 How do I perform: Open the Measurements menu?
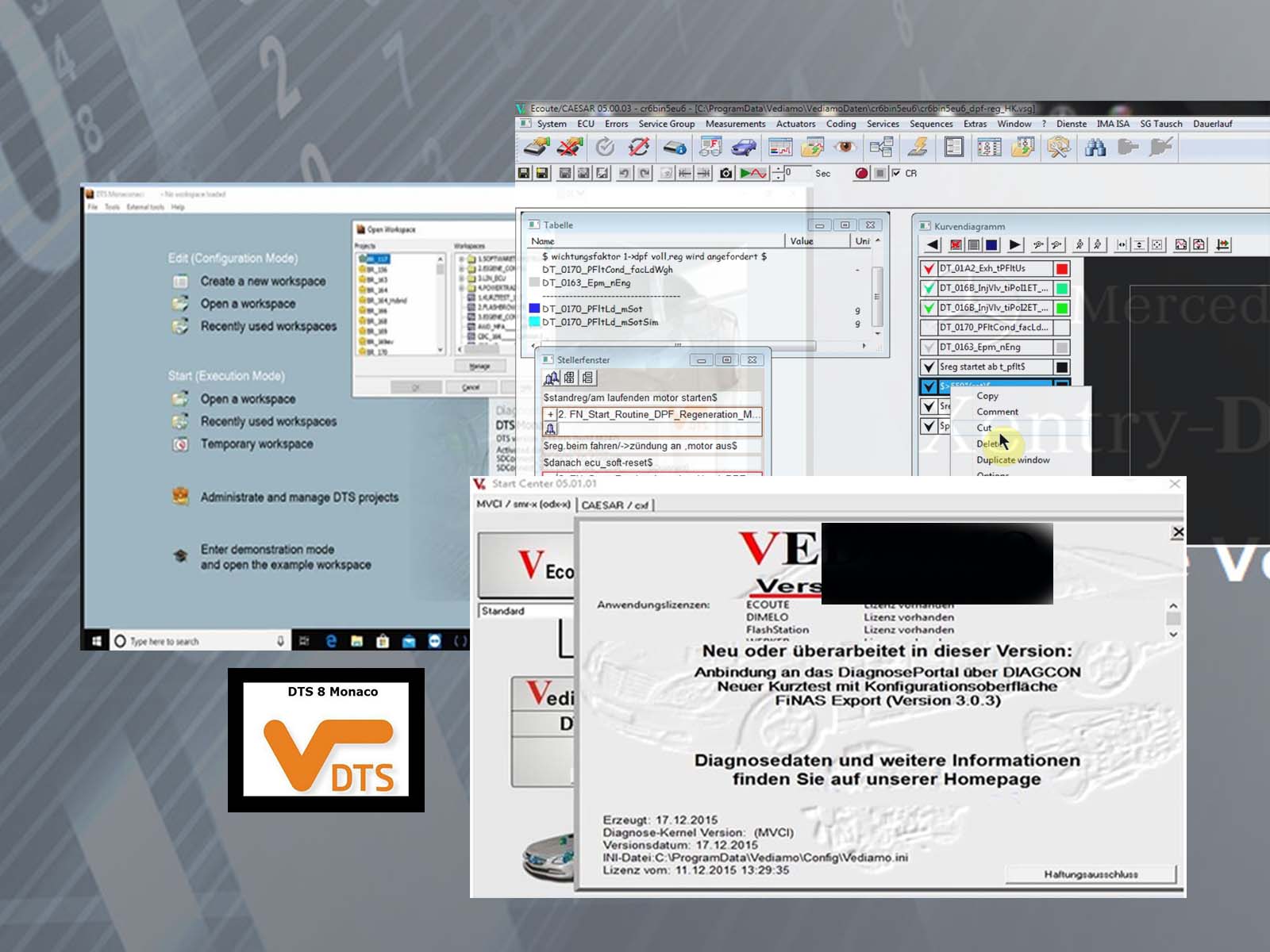point(735,124)
